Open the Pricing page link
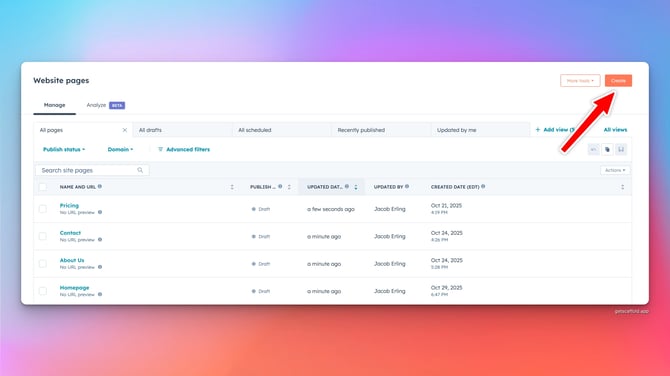This screenshot has width=670, height=376. pyautogui.click(x=69, y=206)
